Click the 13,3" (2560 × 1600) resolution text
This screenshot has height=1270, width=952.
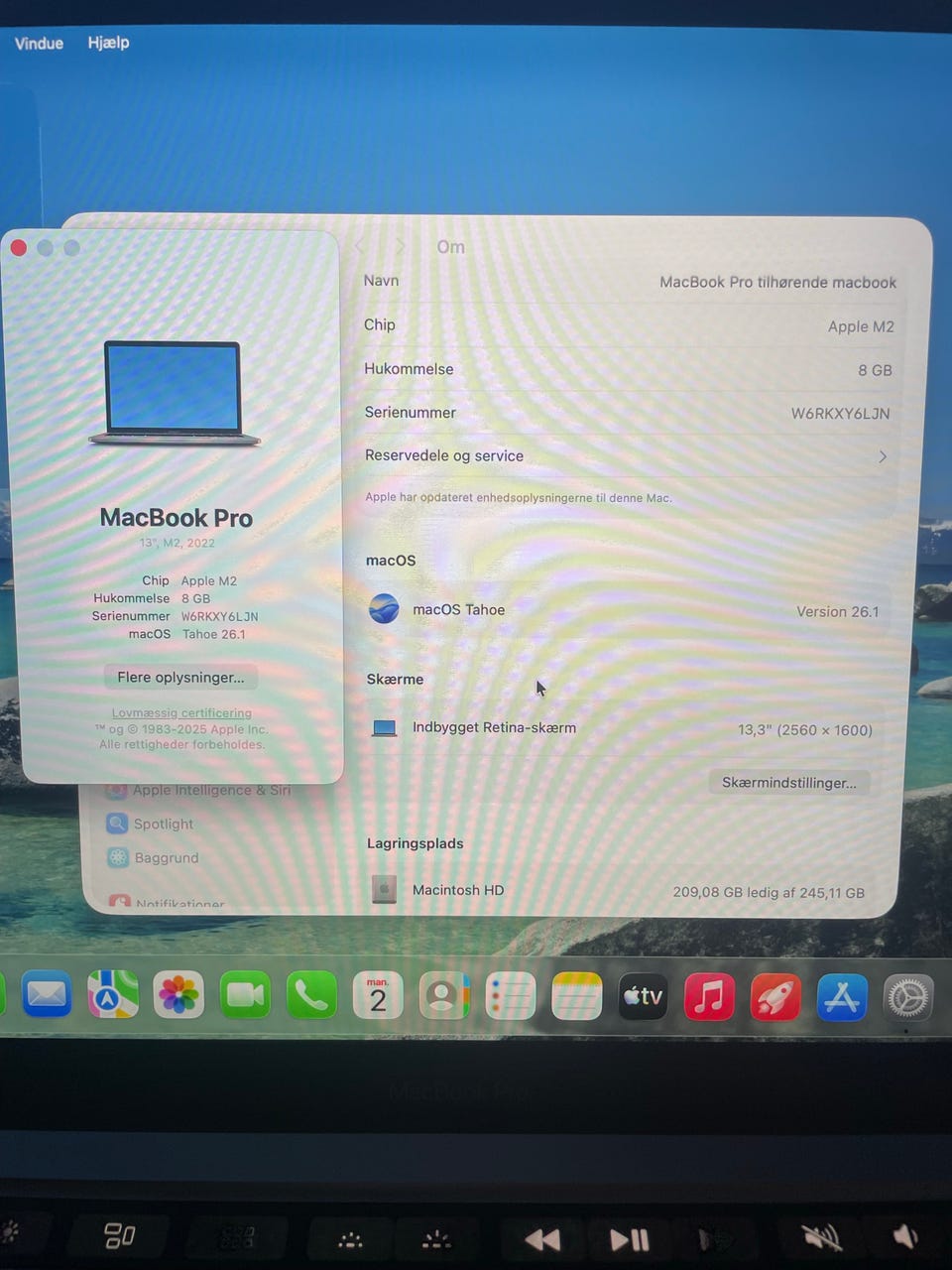[804, 729]
